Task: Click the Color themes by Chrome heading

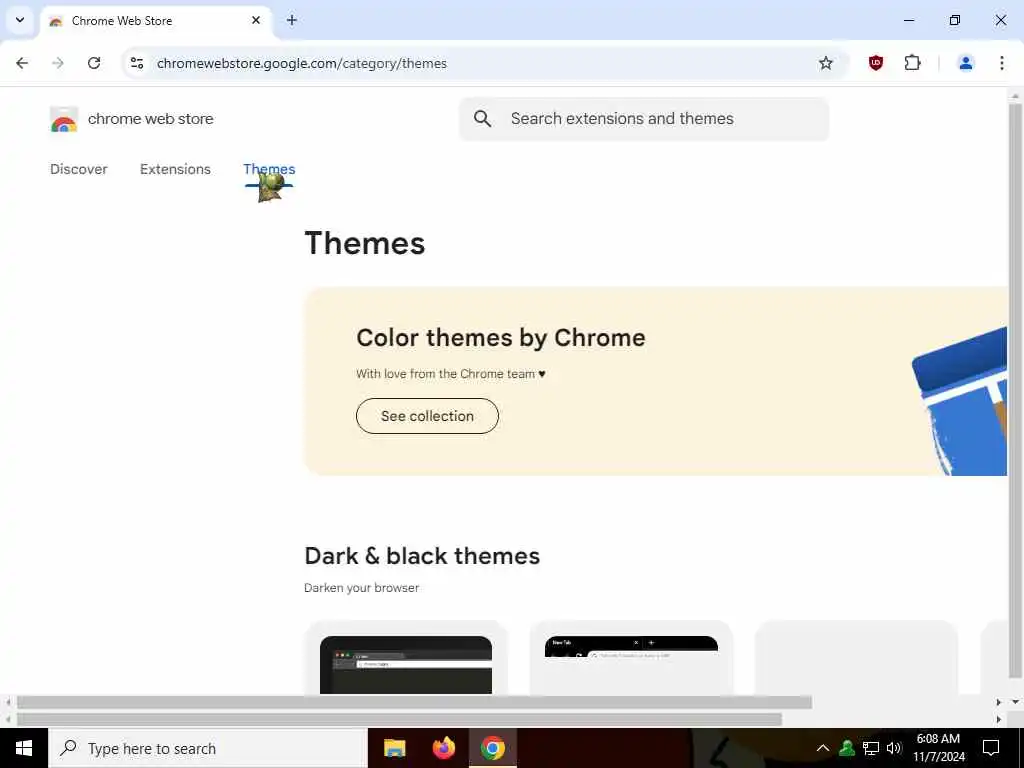Action: (501, 338)
